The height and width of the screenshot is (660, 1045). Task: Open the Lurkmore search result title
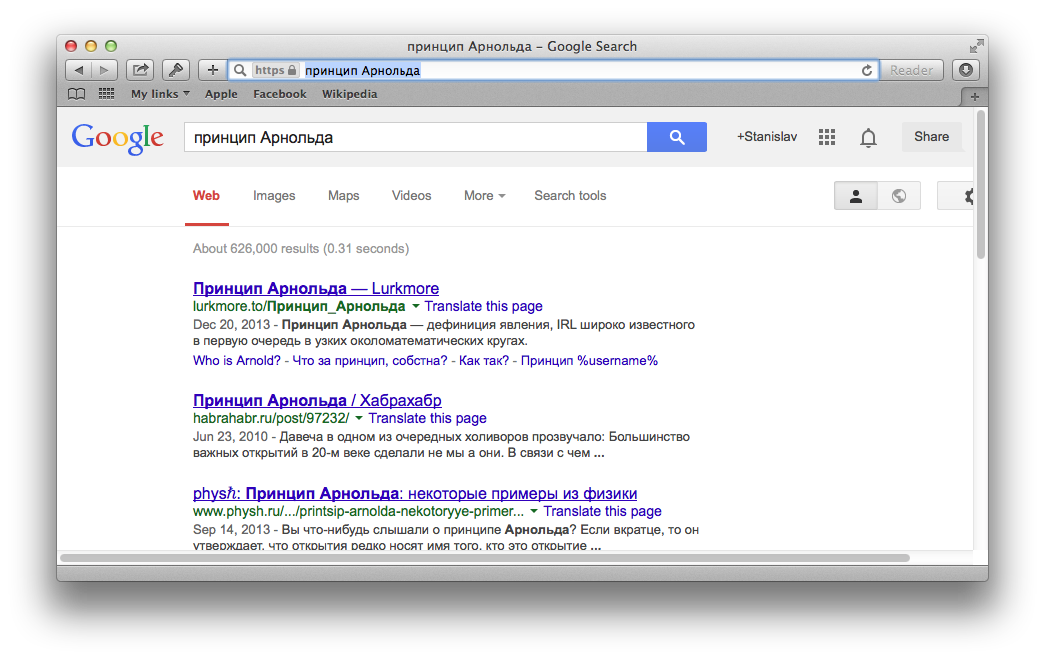click(316, 288)
